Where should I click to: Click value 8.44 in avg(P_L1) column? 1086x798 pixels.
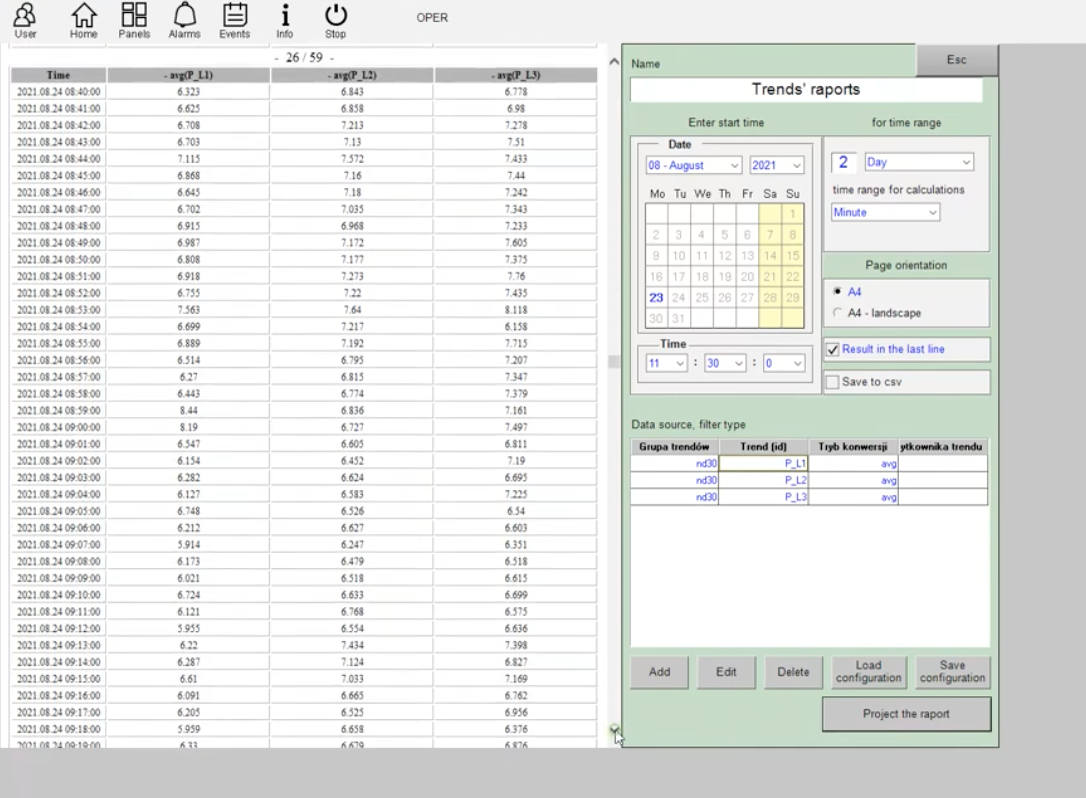pos(188,411)
